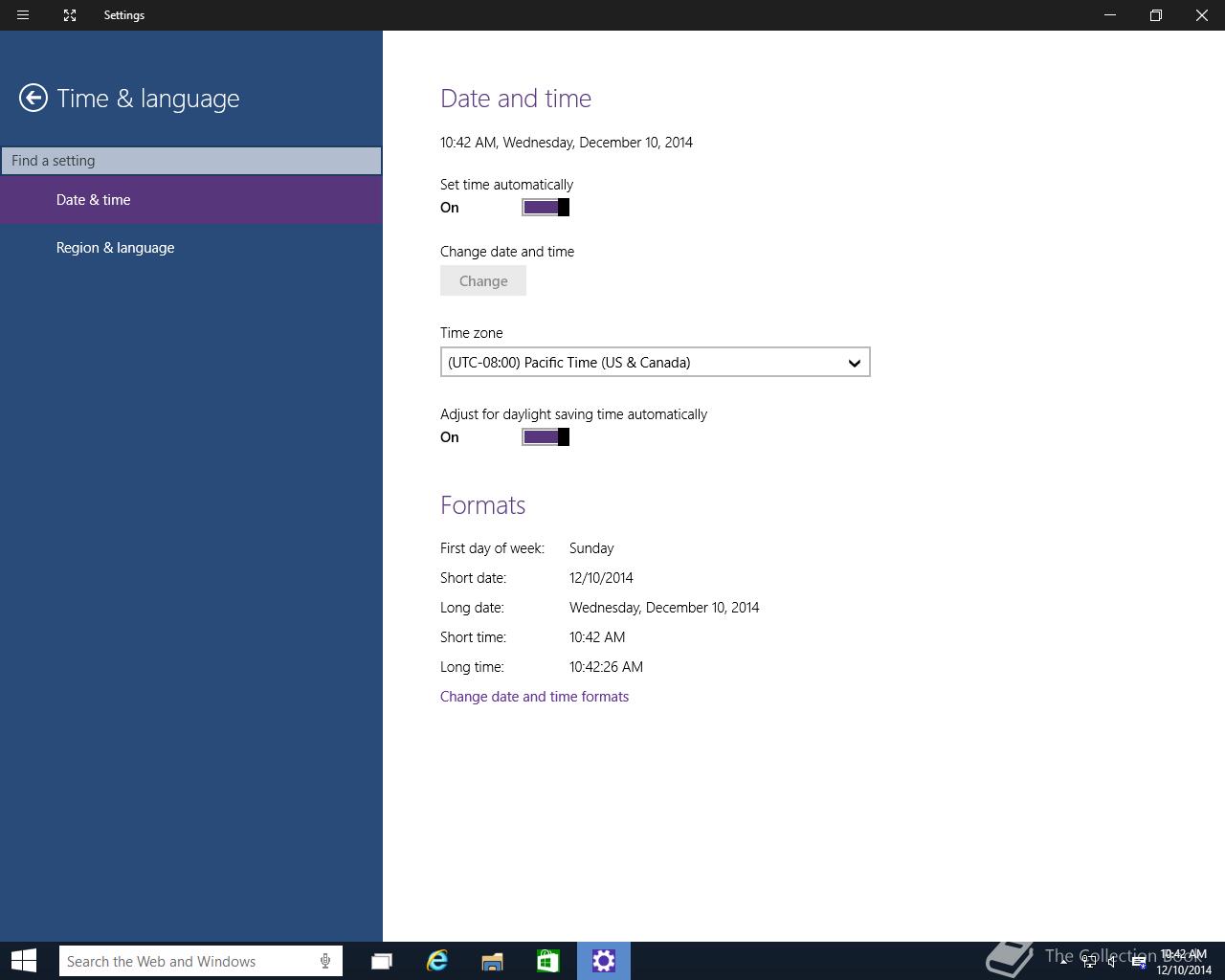Click the back arrow beside Time & language
Viewport: 1225px width, 980px height.
[x=33, y=98]
